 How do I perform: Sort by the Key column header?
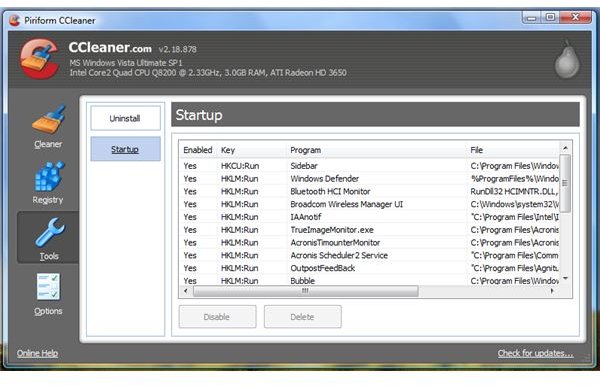point(251,150)
